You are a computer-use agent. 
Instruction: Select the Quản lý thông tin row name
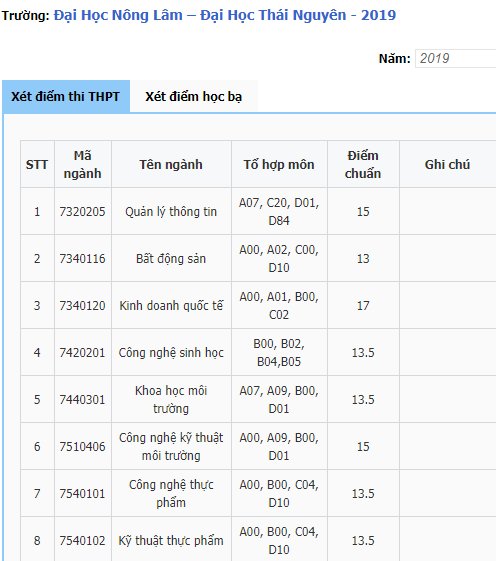point(171,211)
